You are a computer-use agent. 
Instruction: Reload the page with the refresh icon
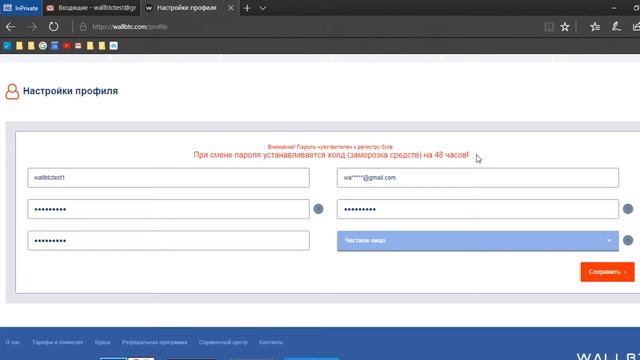(53, 27)
